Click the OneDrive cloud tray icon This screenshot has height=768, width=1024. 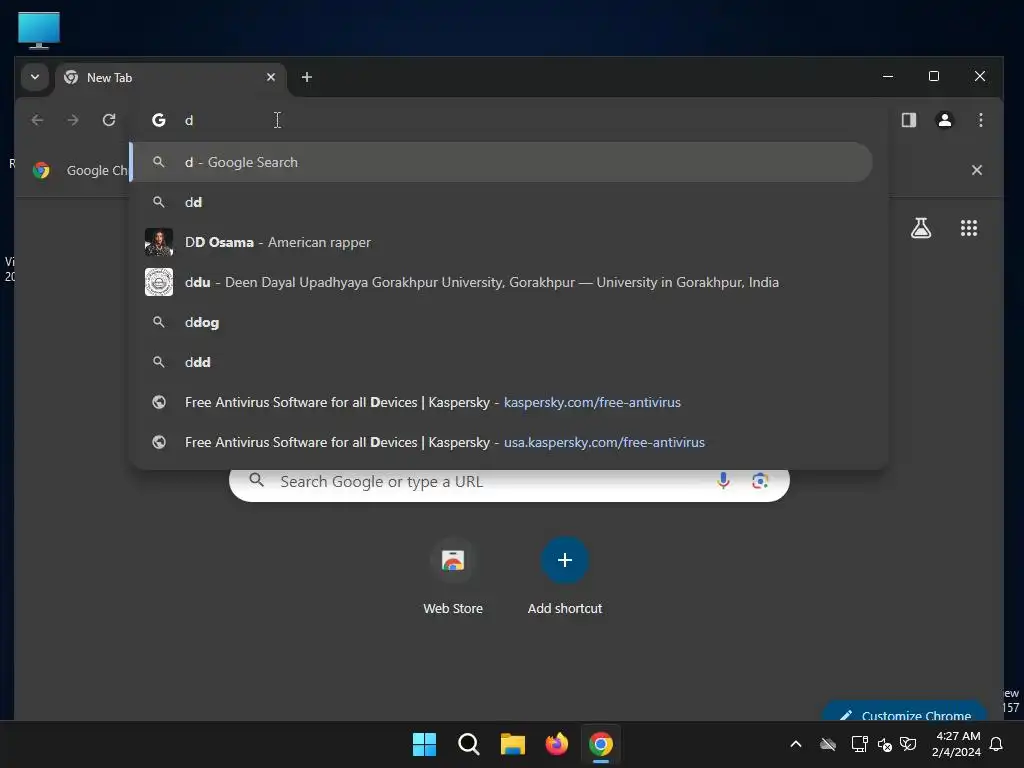pyautogui.click(x=827, y=744)
